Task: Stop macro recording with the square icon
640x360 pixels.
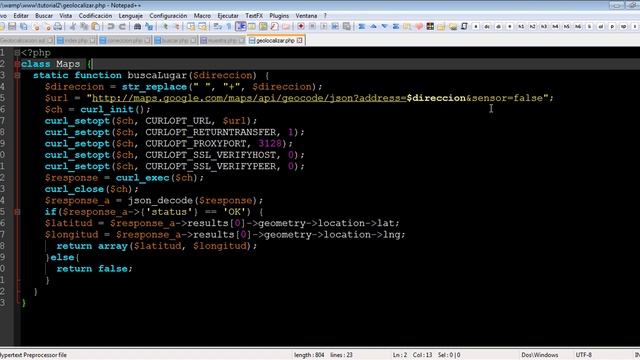Action: [312, 27]
